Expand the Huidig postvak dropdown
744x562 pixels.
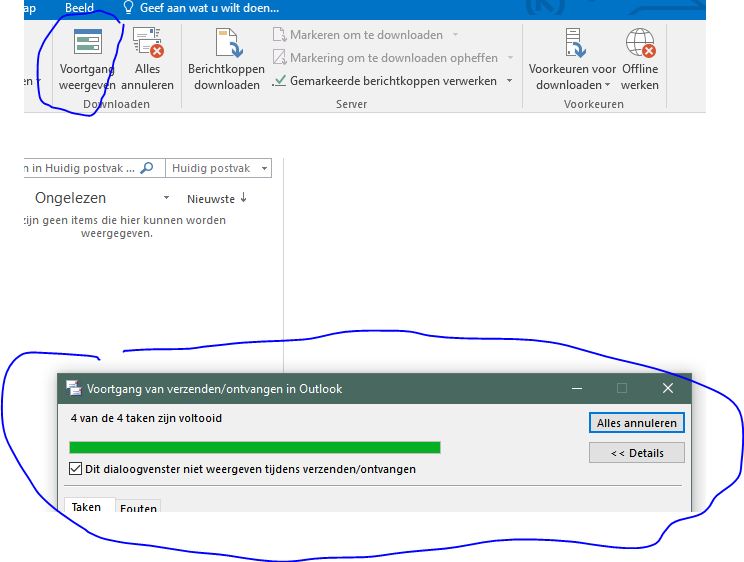pos(263,169)
